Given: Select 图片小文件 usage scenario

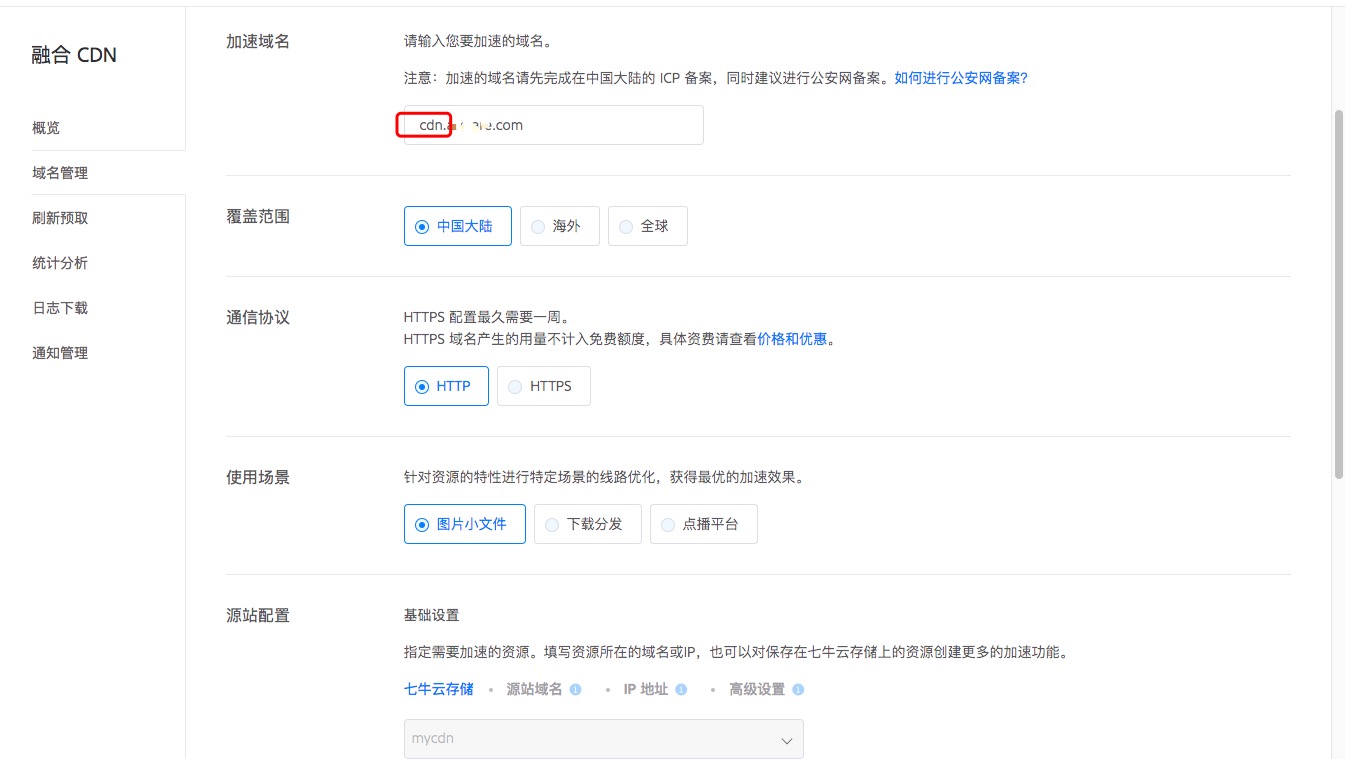Looking at the screenshot, I should pos(464,524).
